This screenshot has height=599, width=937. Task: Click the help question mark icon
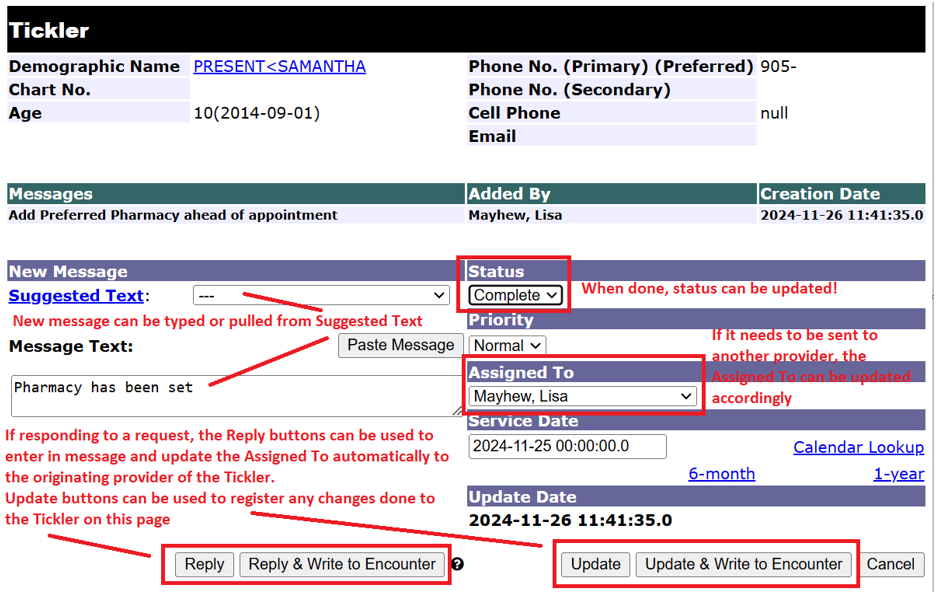(457, 565)
